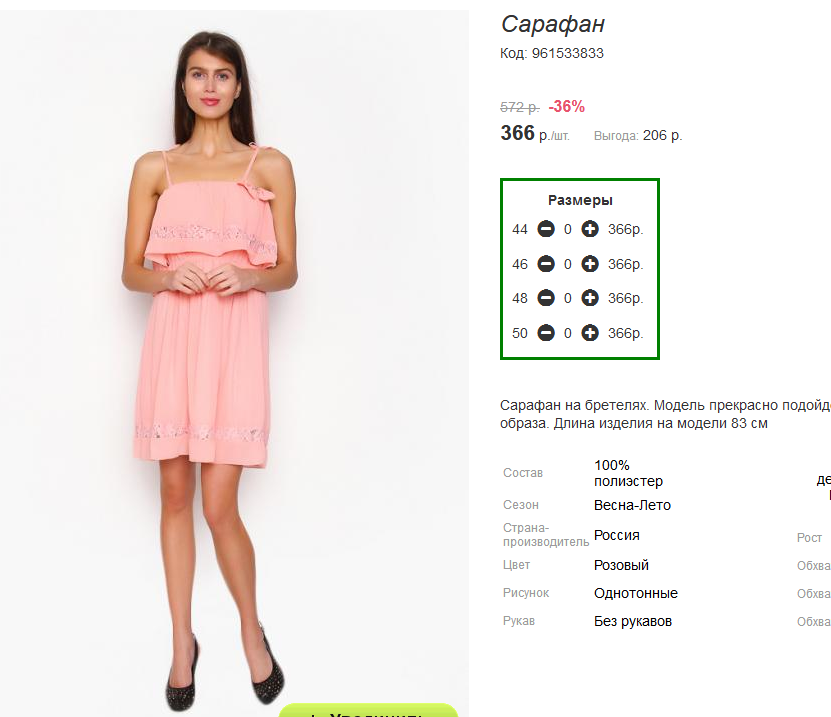Click the Розовый color value
831x717 pixels.
[621, 565]
